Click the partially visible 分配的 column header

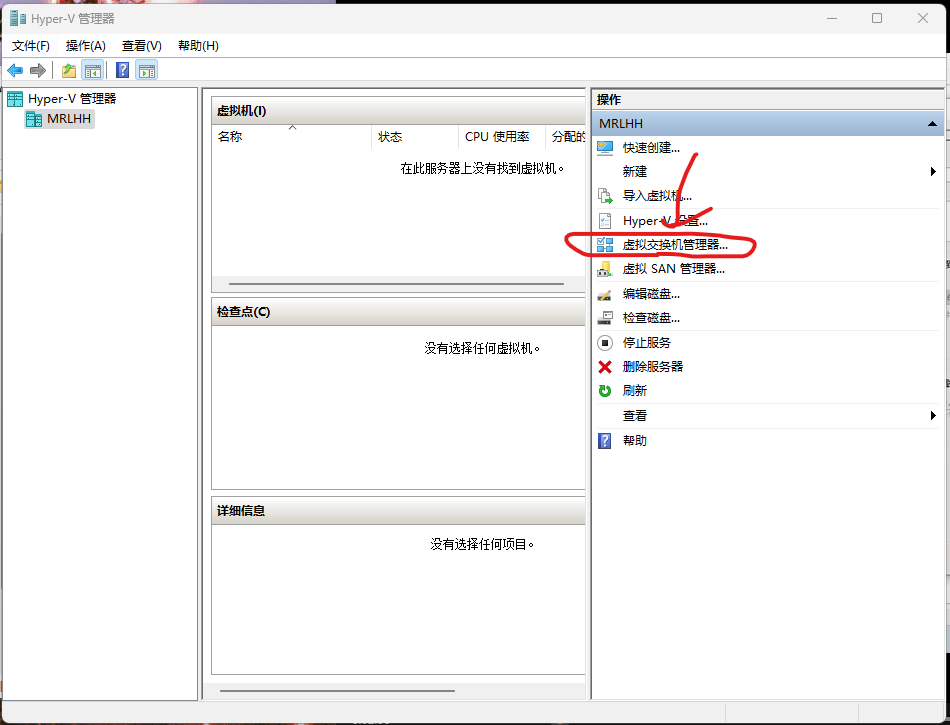pyautogui.click(x=566, y=137)
